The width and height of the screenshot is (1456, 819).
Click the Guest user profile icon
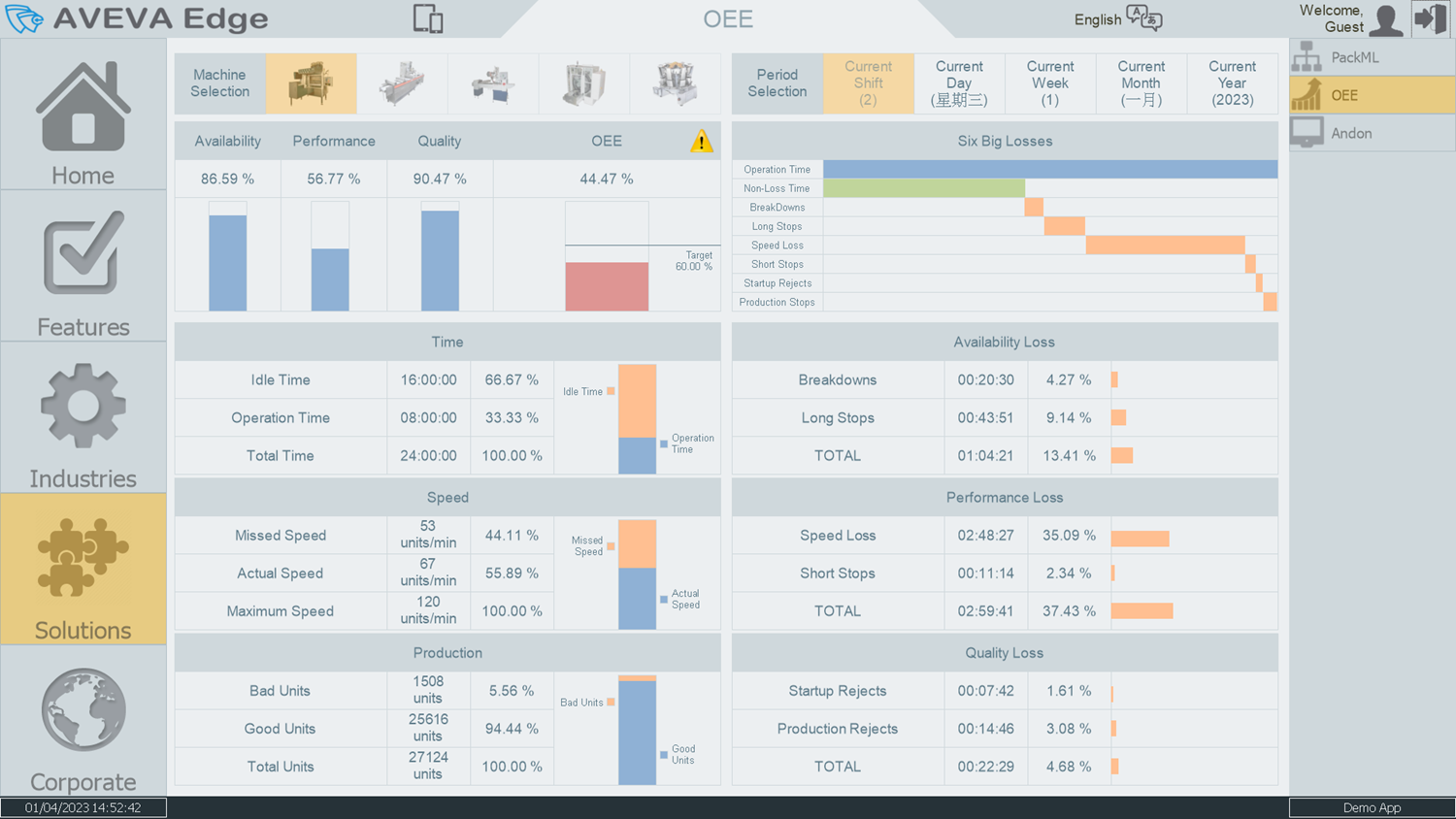click(1386, 19)
